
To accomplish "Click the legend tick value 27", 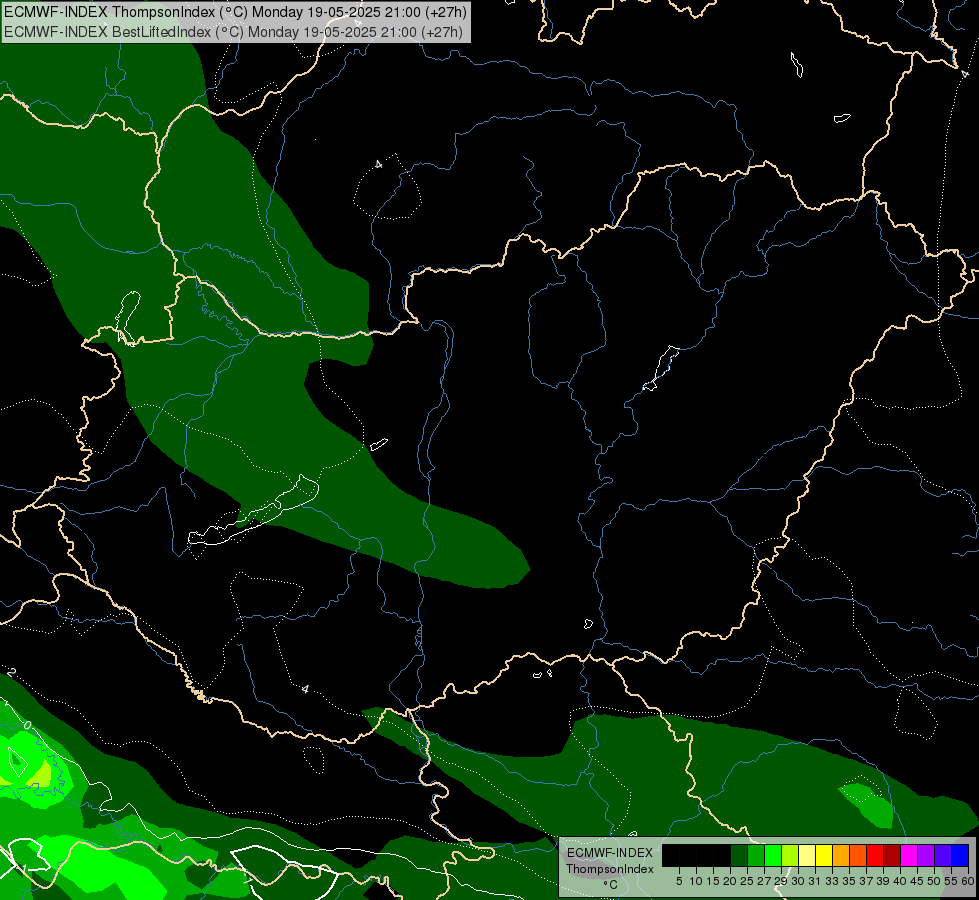I will [x=764, y=881].
